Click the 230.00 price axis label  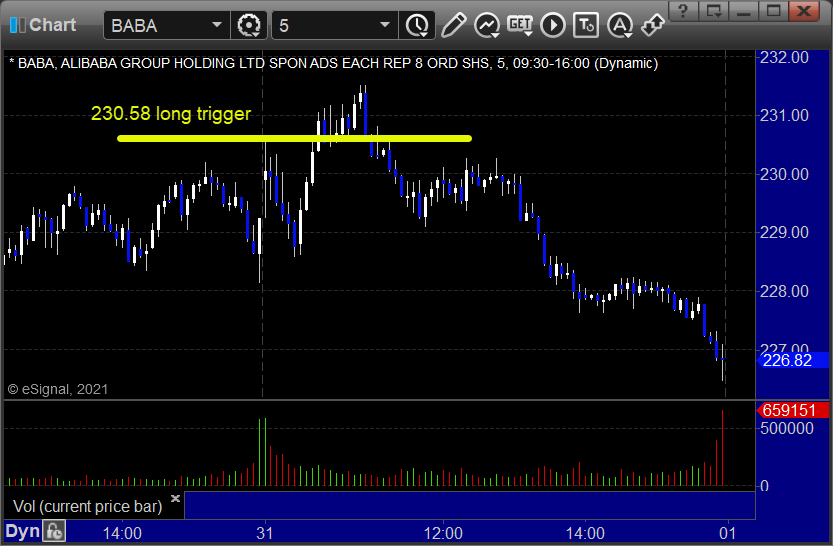pyautogui.click(x=784, y=174)
